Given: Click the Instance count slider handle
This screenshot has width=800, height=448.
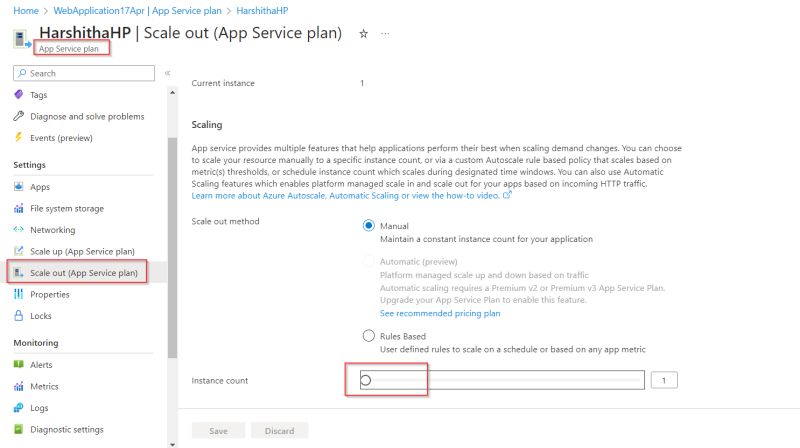Looking at the screenshot, I should click(x=365, y=380).
